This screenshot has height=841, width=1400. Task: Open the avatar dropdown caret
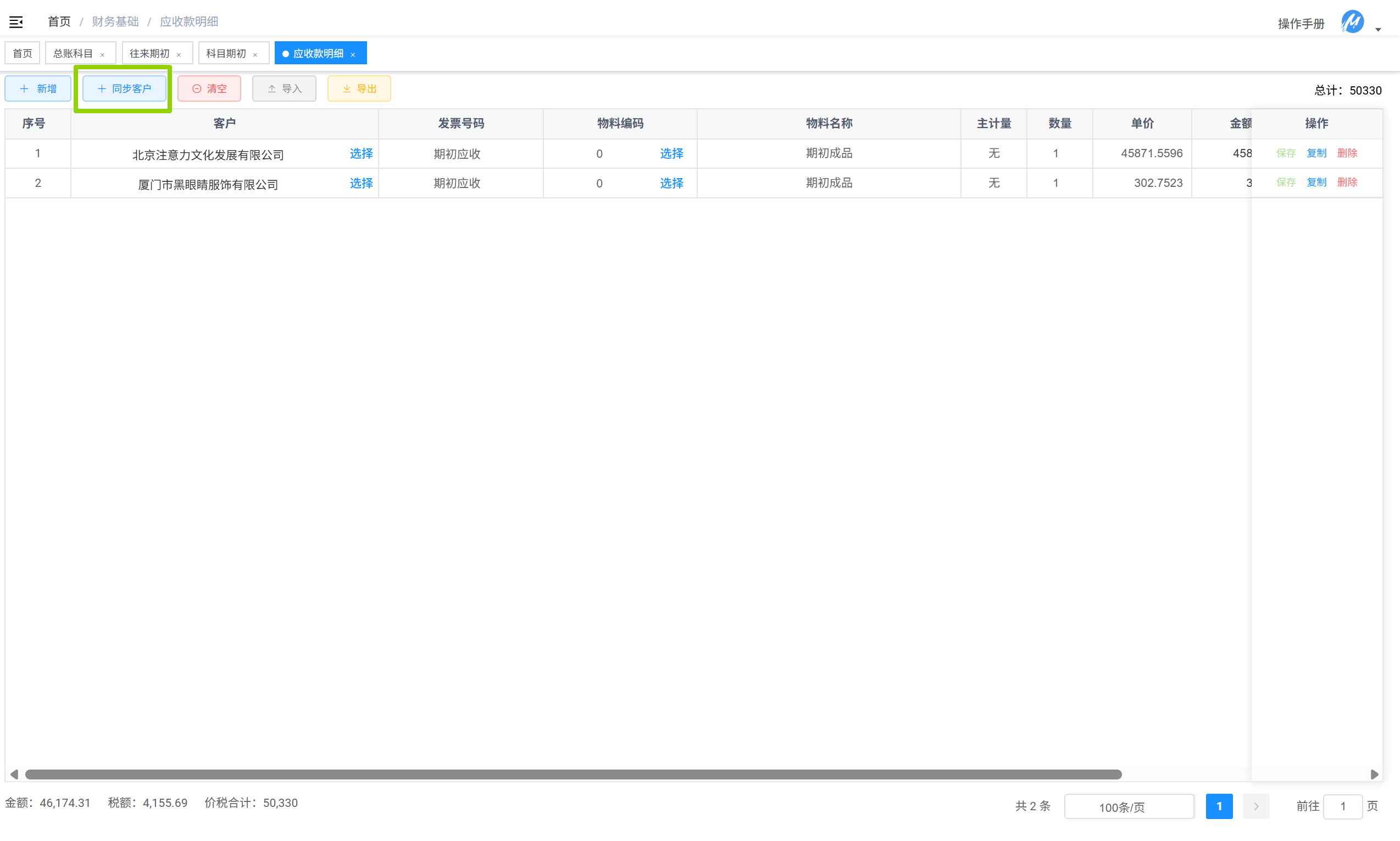tap(1379, 29)
